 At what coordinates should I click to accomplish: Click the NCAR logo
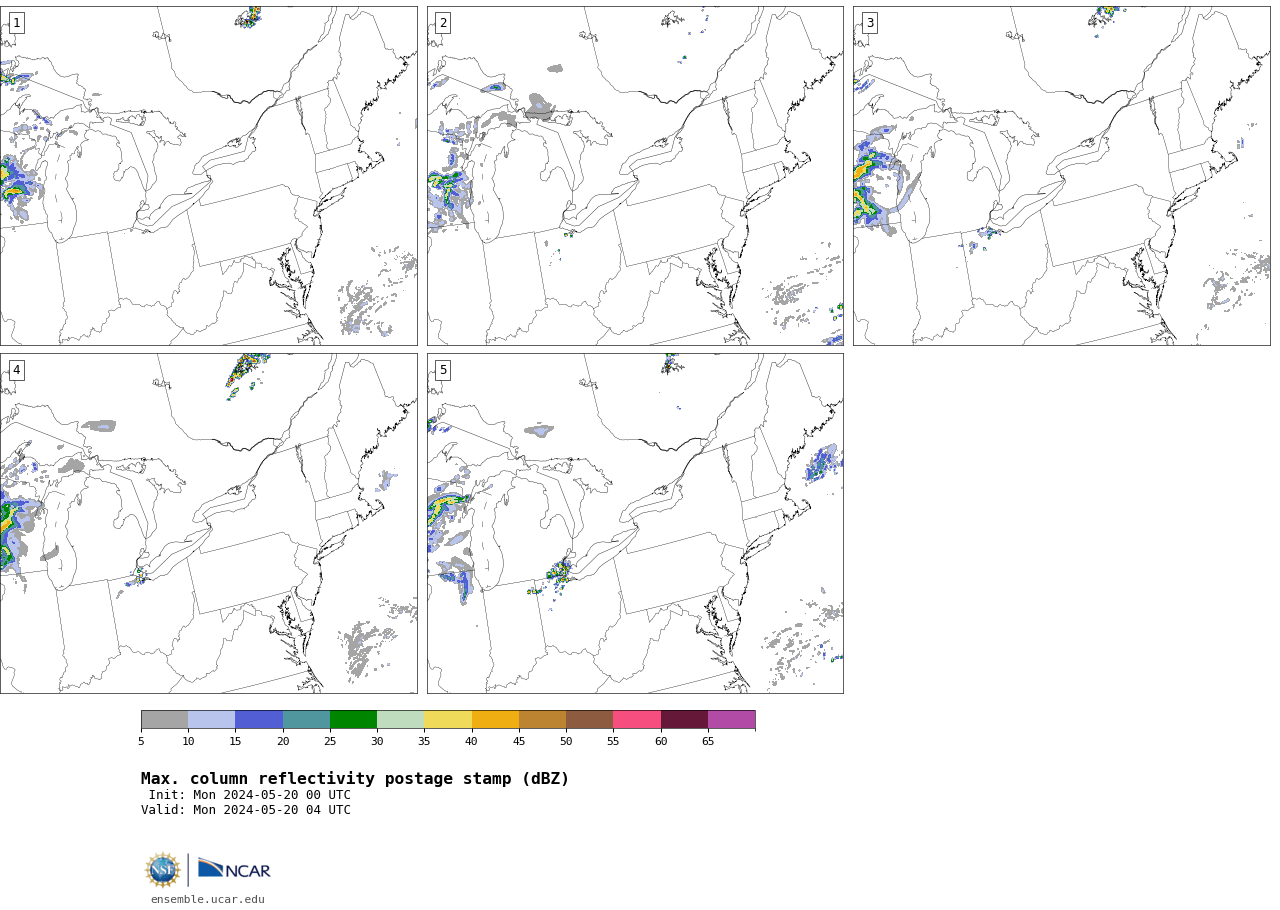[234, 869]
